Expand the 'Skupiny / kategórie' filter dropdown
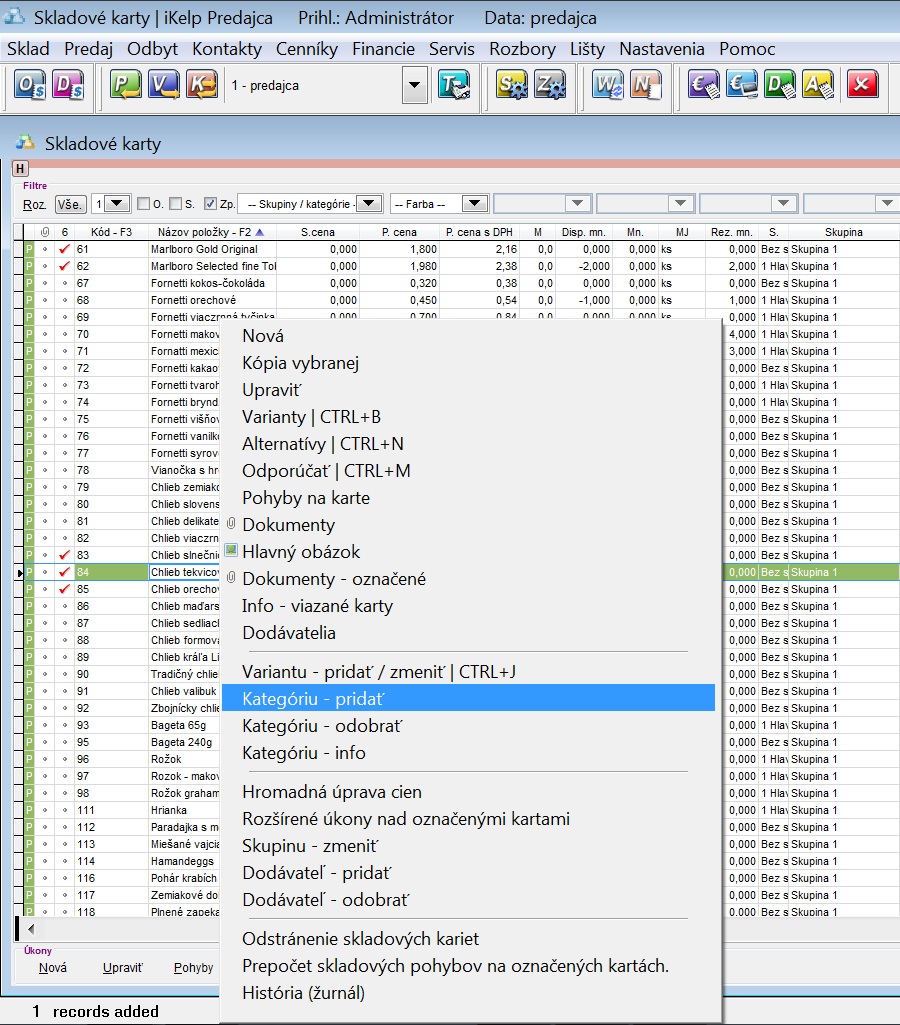900x1025 pixels. coord(369,204)
